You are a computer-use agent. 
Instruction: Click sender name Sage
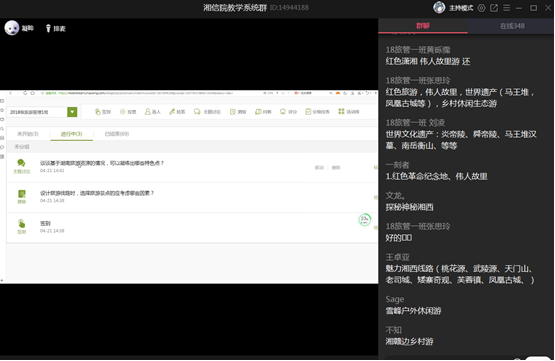[395, 299]
